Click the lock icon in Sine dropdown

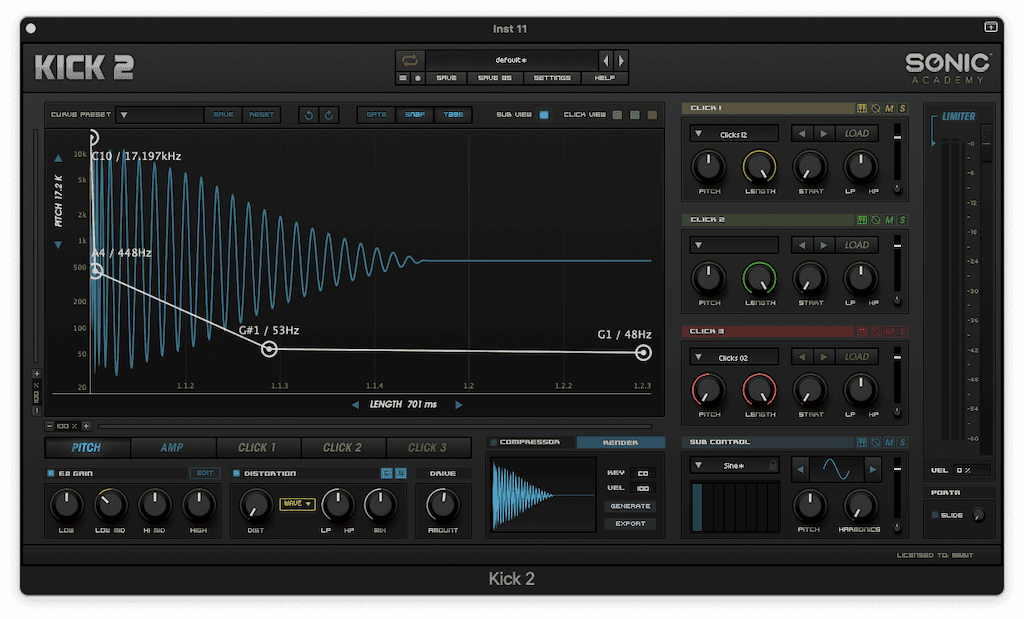tap(773, 466)
